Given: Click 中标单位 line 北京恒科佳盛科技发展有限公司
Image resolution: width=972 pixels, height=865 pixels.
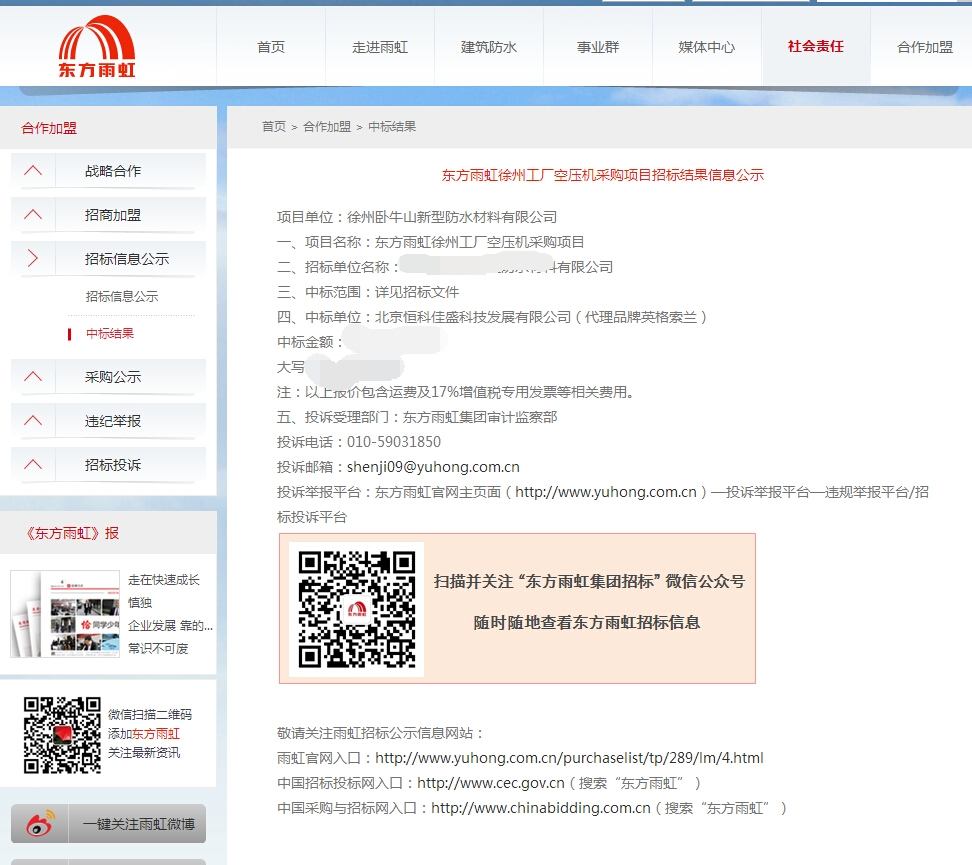Looking at the screenshot, I should point(492,317).
